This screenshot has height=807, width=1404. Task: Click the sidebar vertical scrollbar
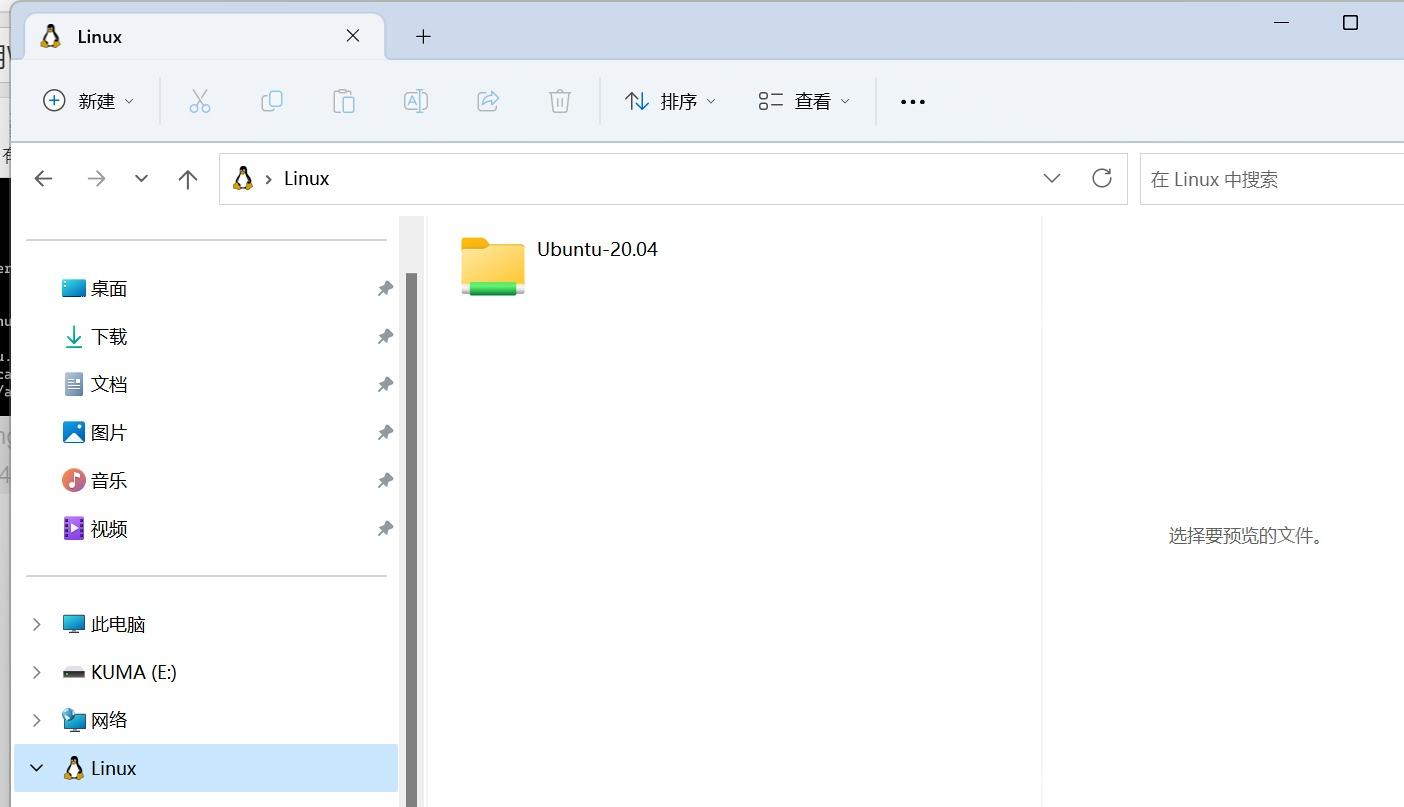coord(411,540)
